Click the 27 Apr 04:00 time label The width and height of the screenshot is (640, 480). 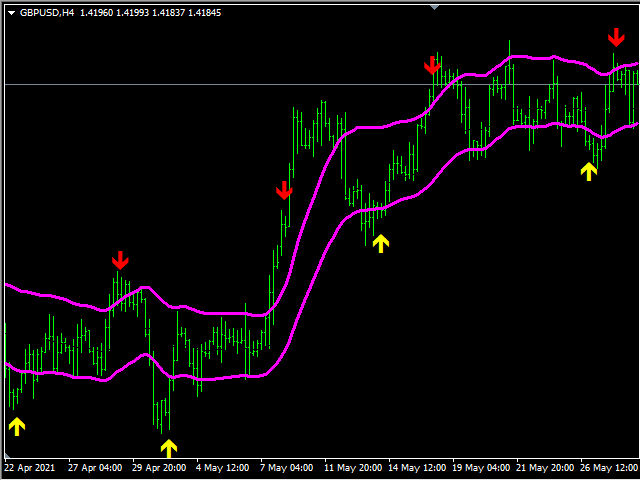(x=95, y=467)
